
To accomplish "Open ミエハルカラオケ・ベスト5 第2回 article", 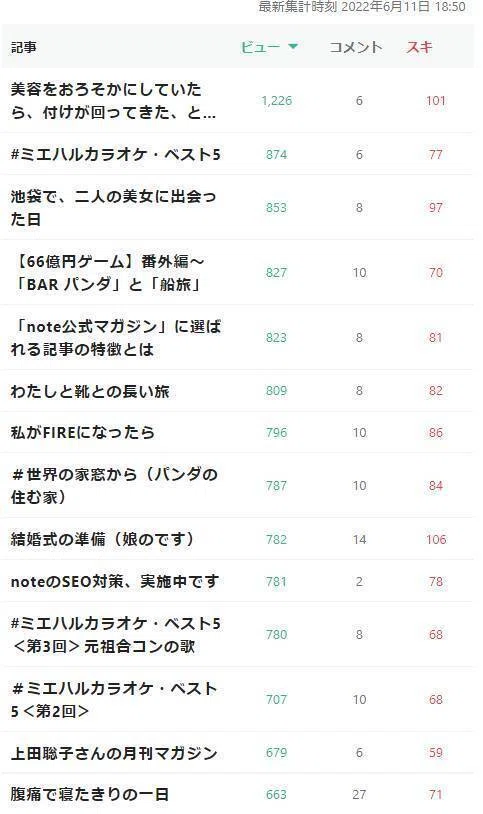I will [x=114, y=699].
